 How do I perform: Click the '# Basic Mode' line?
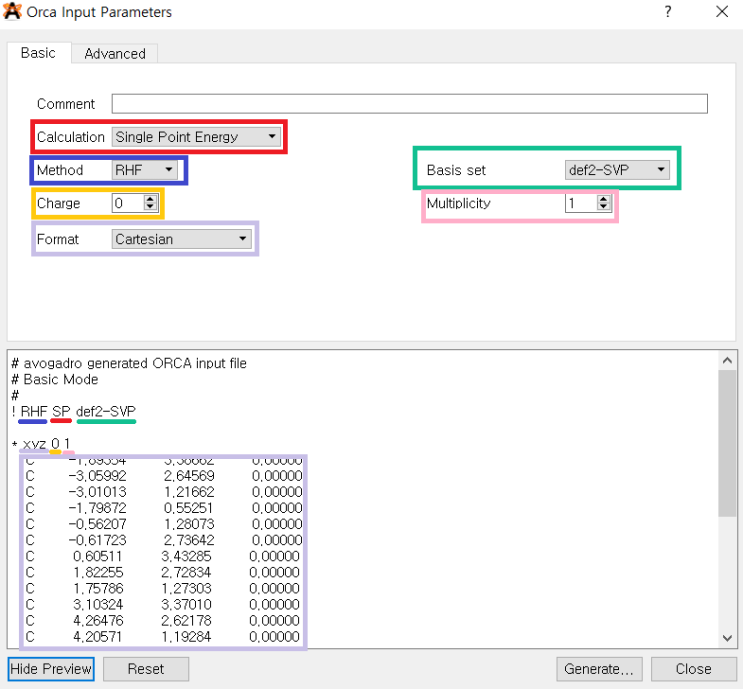point(54,380)
